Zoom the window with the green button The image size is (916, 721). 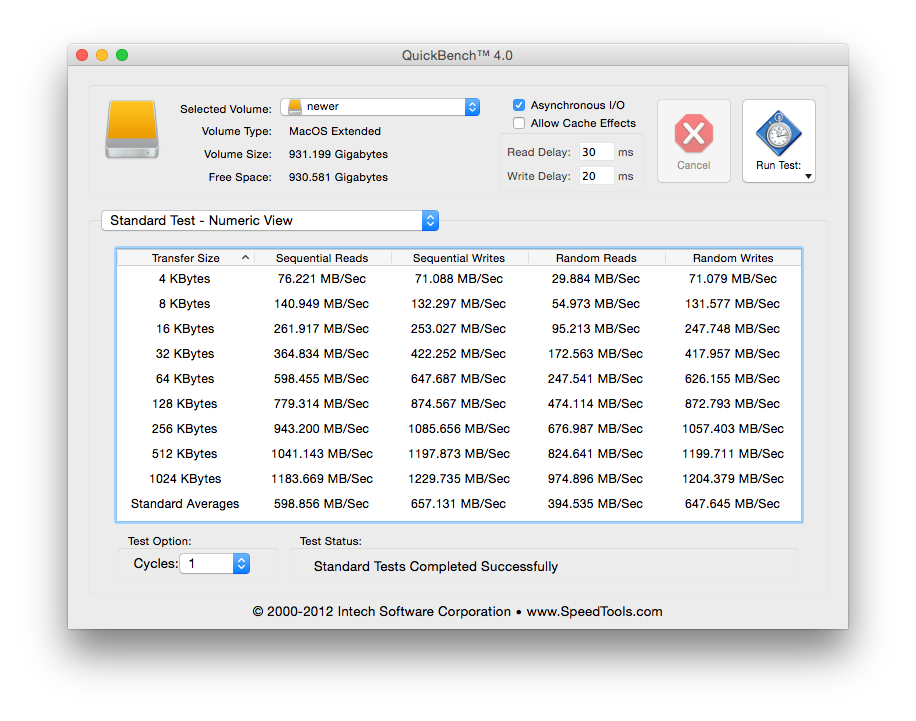(x=122, y=55)
